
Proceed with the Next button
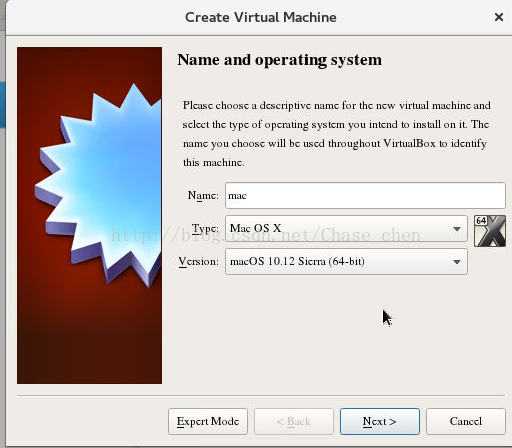point(380,421)
